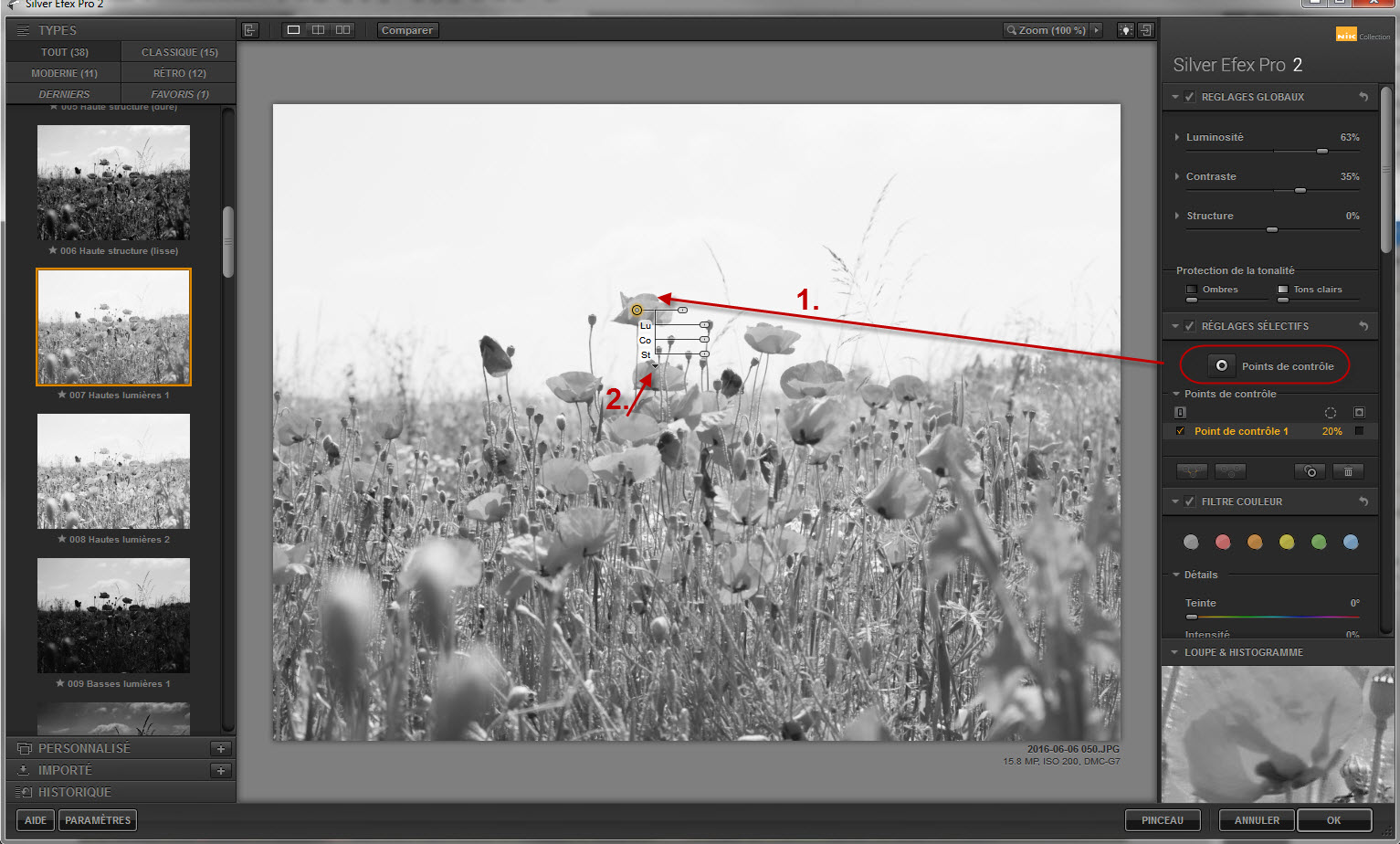1400x844 pixels.
Task: Delete control point with trash icon
Action: [x=1348, y=471]
